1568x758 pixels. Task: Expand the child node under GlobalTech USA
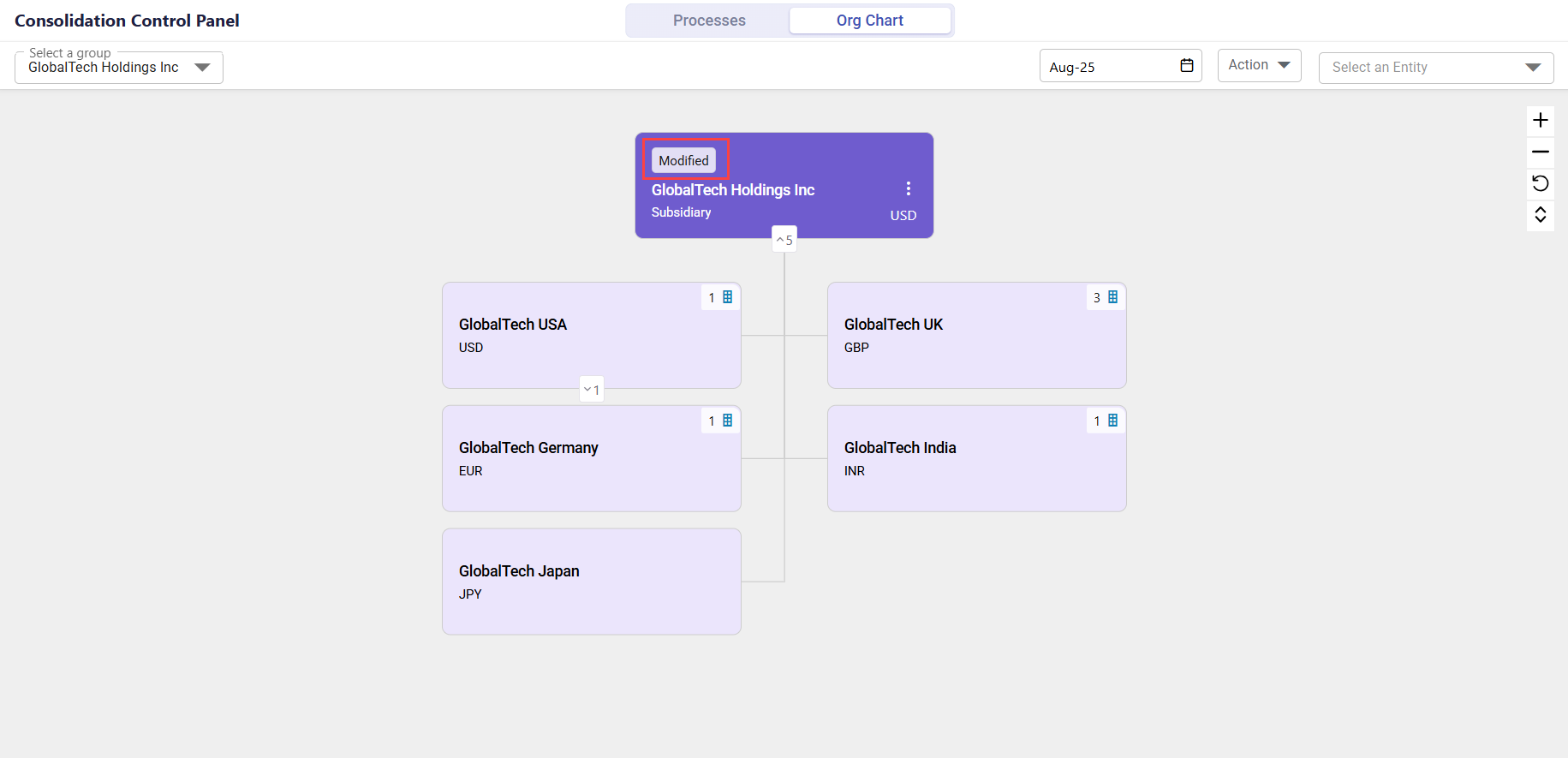click(x=591, y=390)
